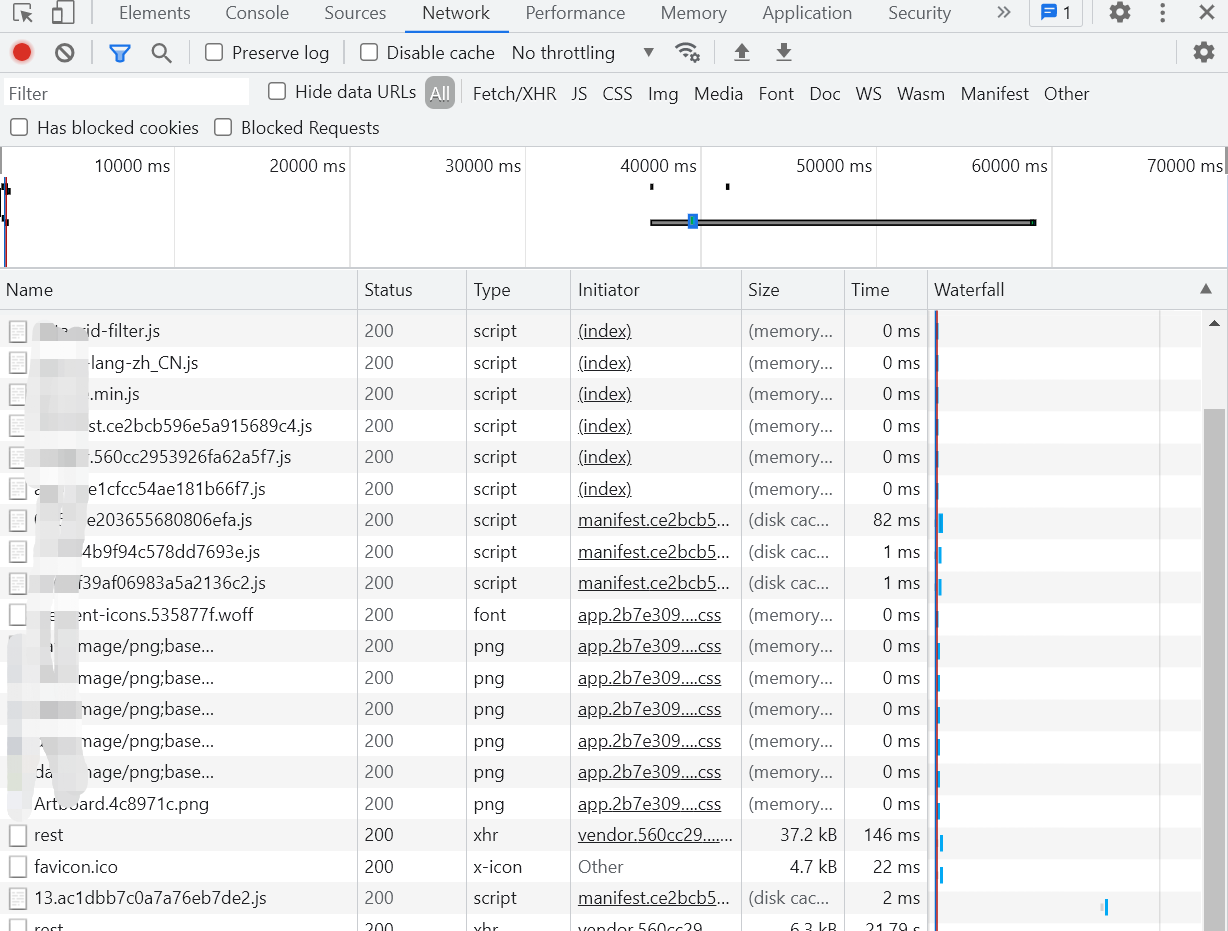
Task: Filter requests by JS
Action: pos(579,93)
